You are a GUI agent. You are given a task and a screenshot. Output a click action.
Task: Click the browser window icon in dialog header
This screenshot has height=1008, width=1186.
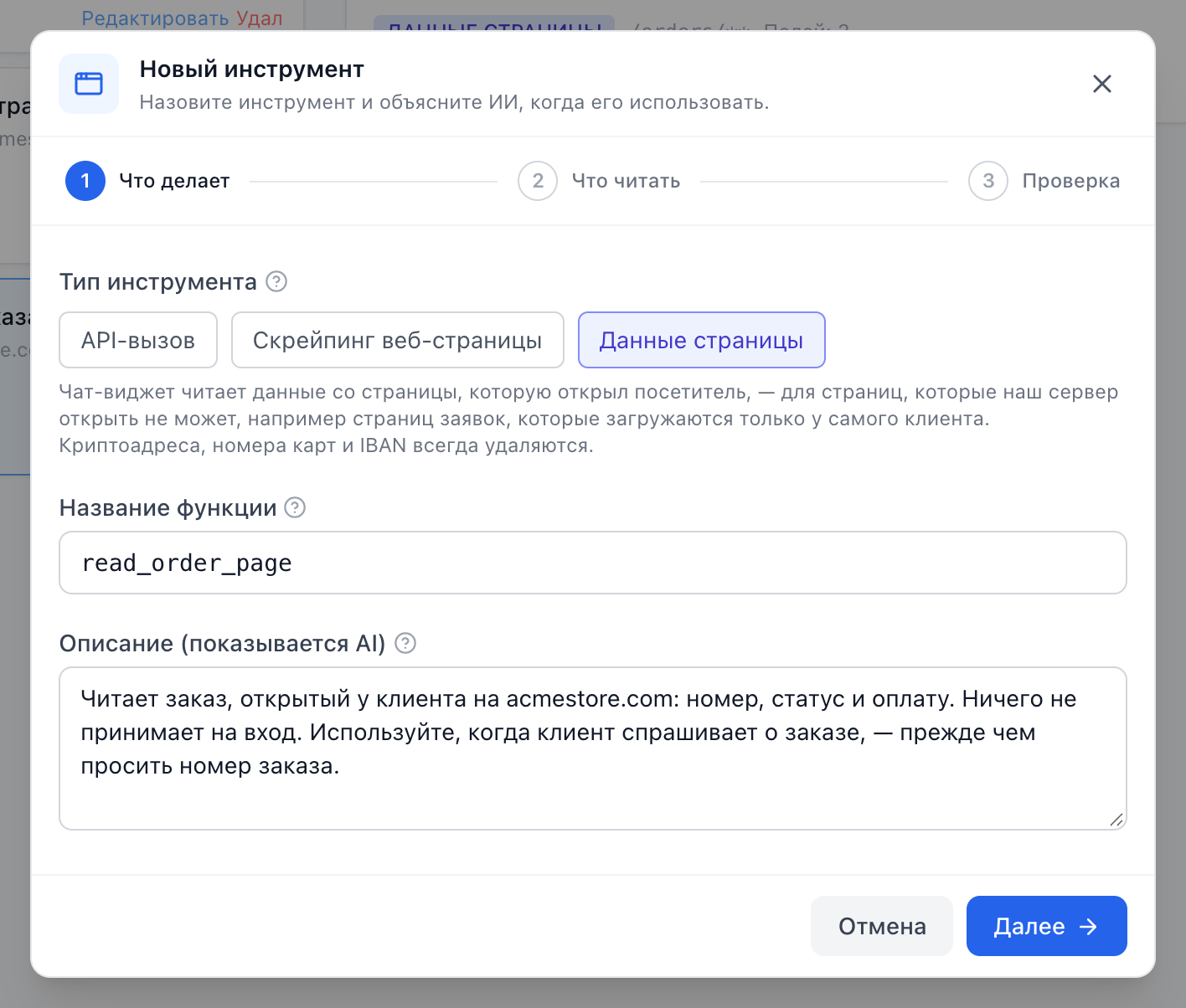89,84
